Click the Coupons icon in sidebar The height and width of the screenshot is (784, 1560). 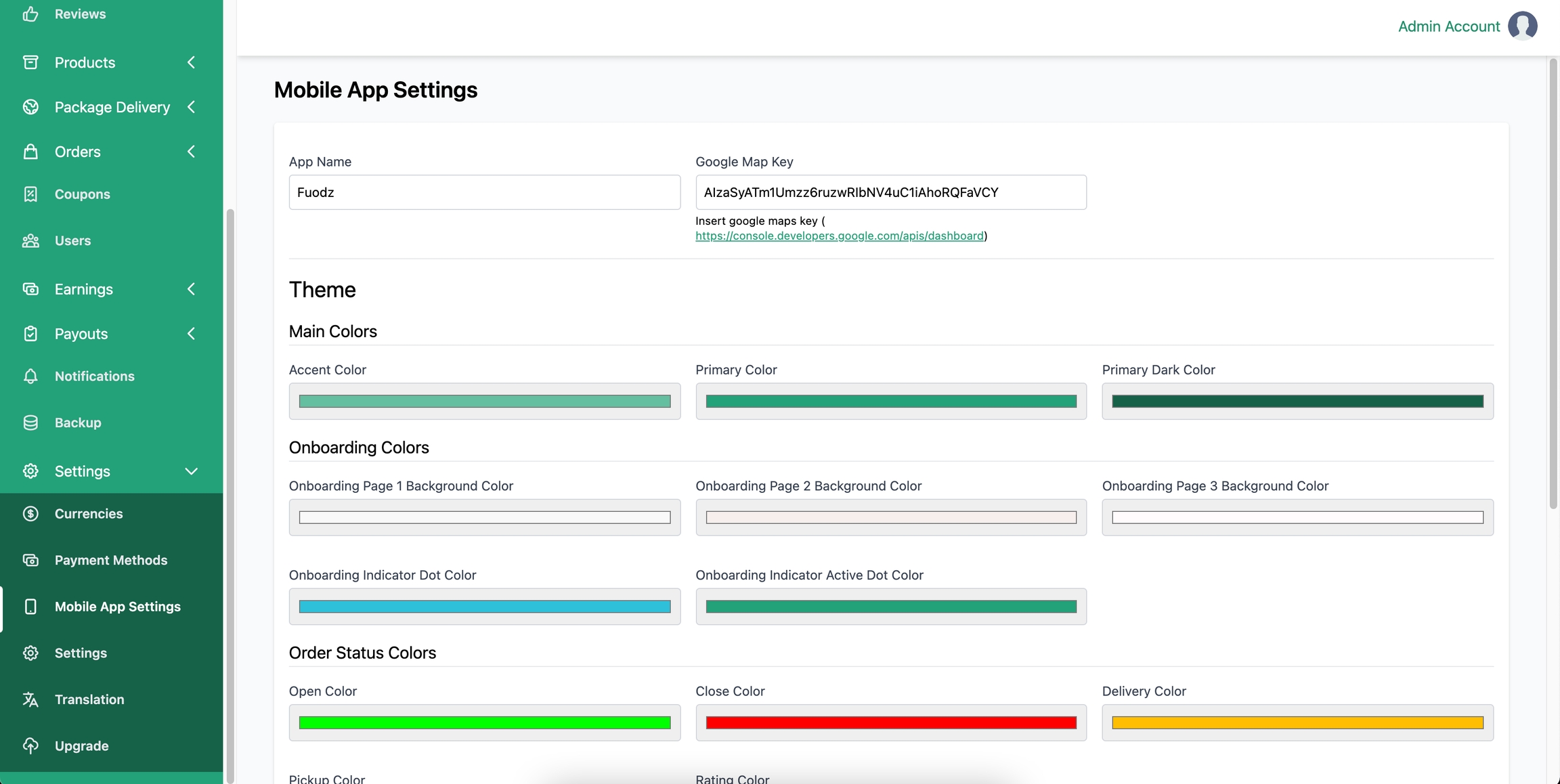click(30, 194)
